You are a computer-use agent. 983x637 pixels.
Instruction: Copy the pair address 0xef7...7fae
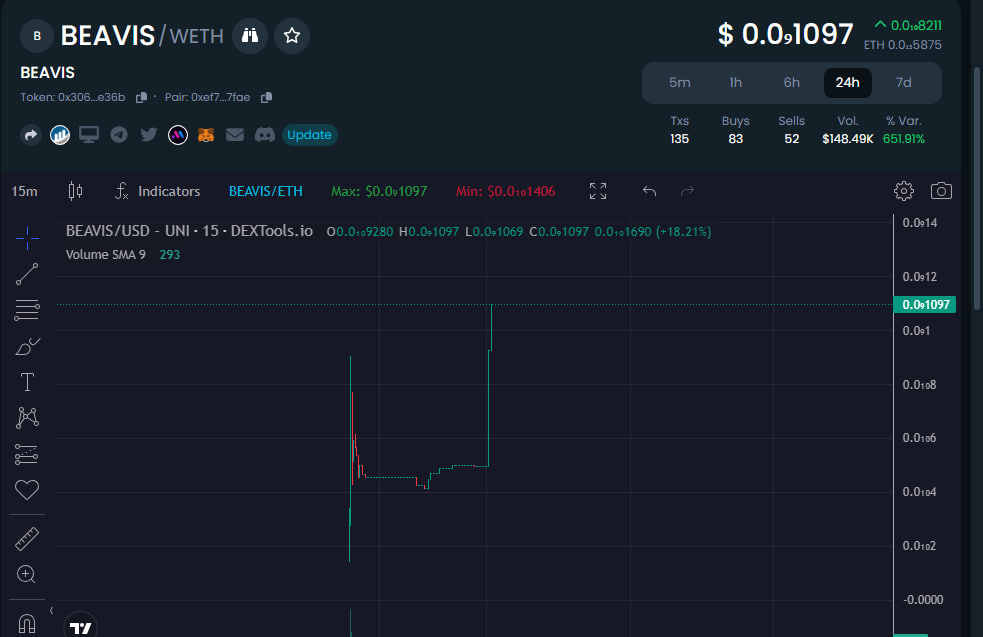pos(266,97)
